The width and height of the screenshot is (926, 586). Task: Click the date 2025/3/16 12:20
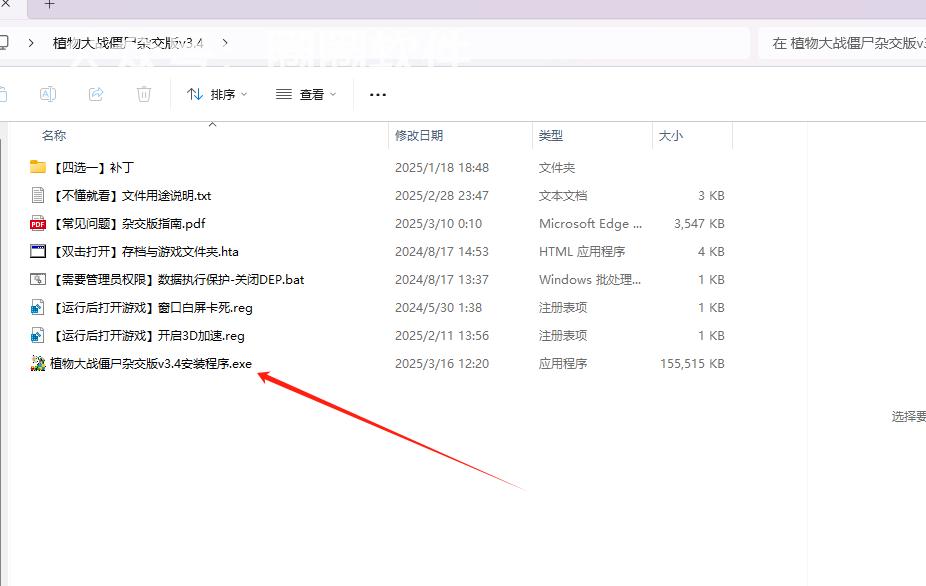(442, 363)
